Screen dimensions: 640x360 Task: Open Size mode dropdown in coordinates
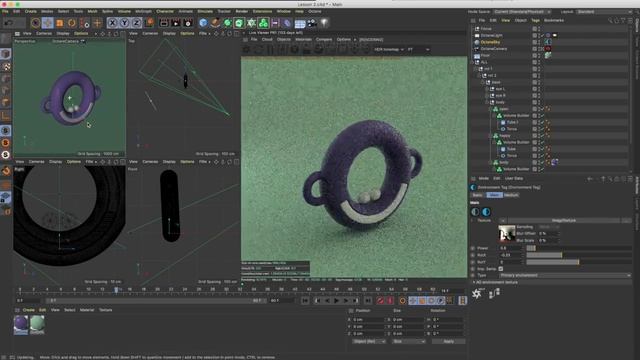409,341
